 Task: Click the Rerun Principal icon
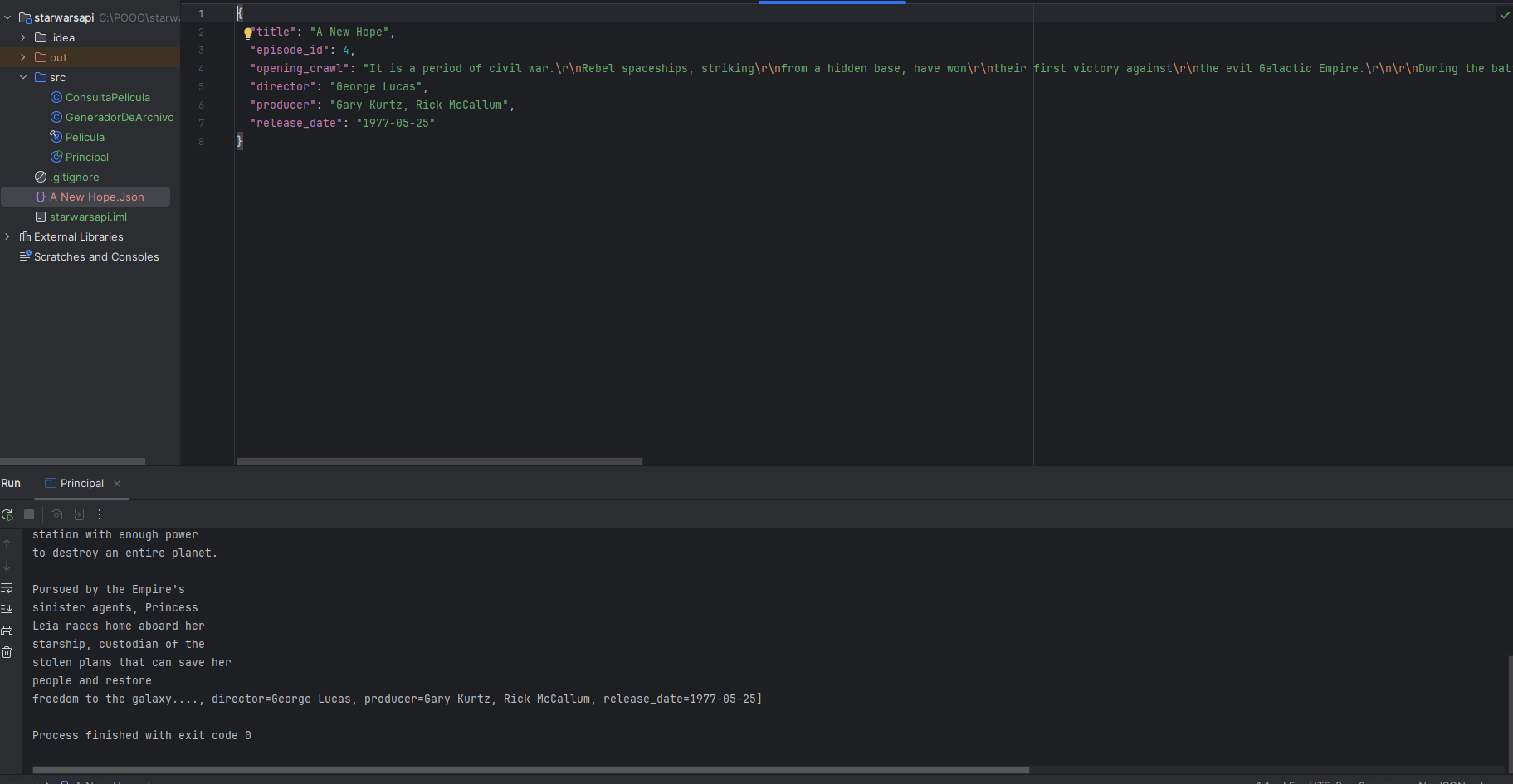click(x=7, y=514)
